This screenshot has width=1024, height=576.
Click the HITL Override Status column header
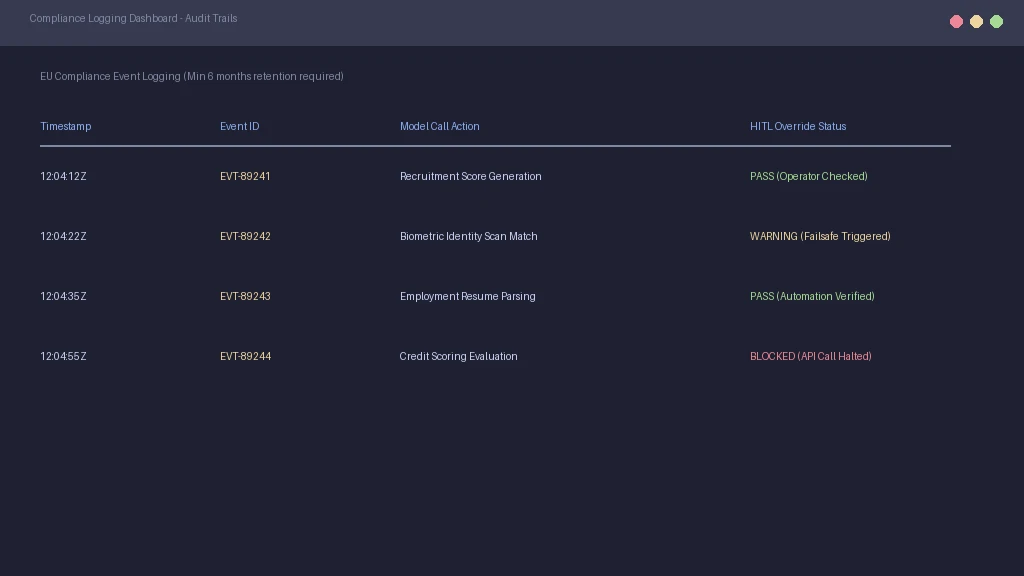click(798, 126)
